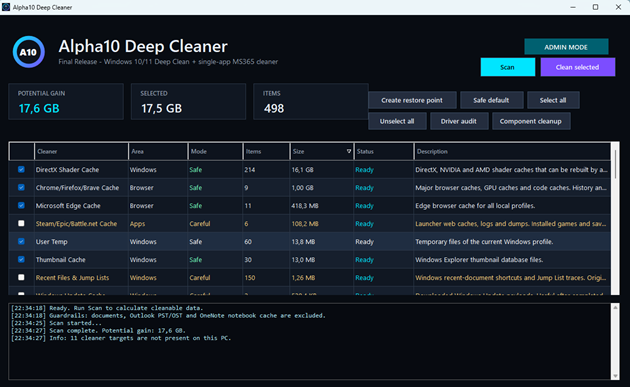Screen dimensions: 630x387
Task: Click the Final Release subtitle text
Action: (x=168, y=61)
